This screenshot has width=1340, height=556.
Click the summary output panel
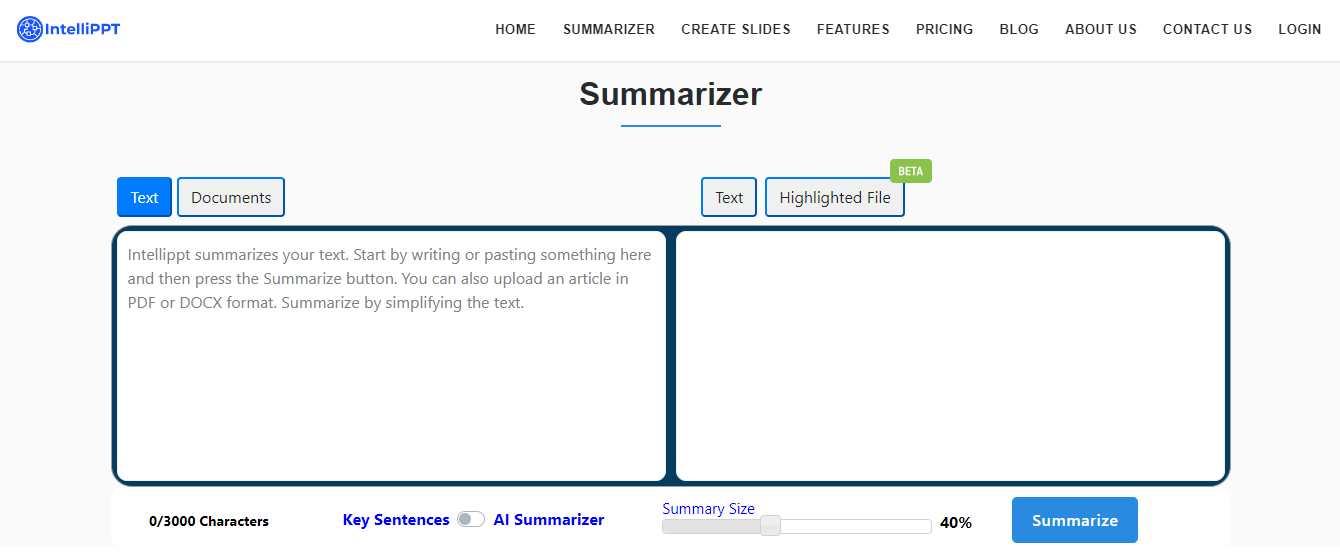pos(950,355)
